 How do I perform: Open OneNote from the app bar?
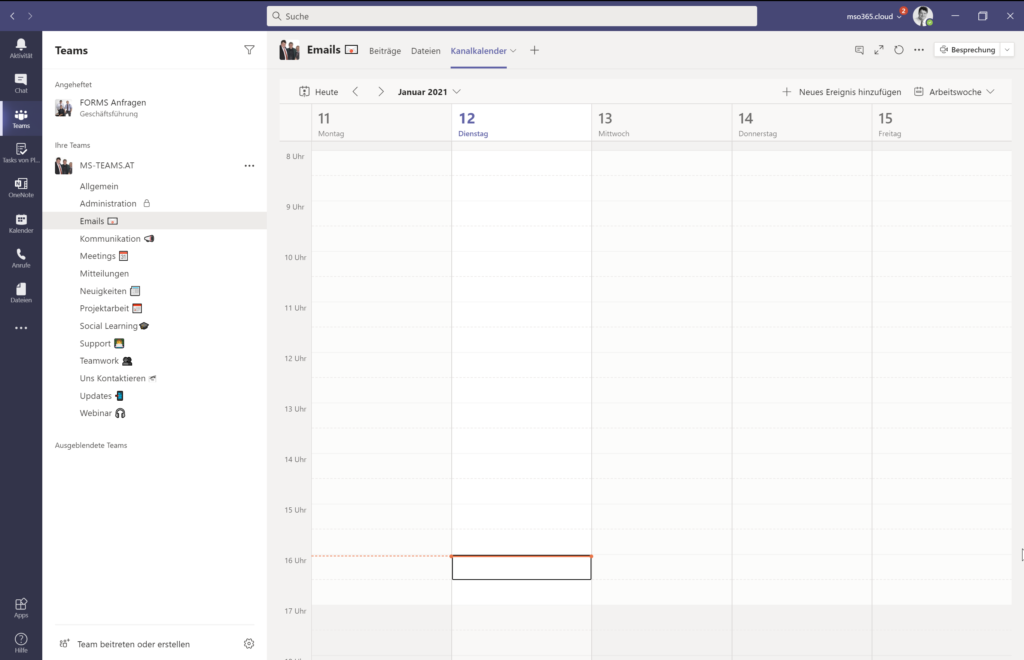coord(21,188)
